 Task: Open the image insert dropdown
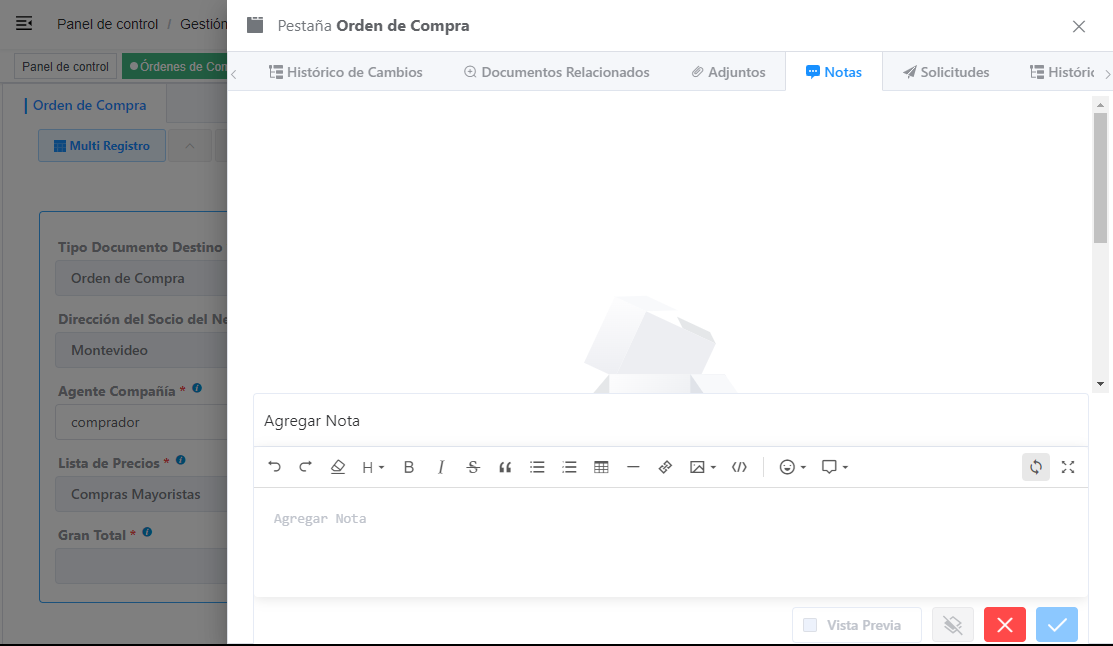[702, 467]
